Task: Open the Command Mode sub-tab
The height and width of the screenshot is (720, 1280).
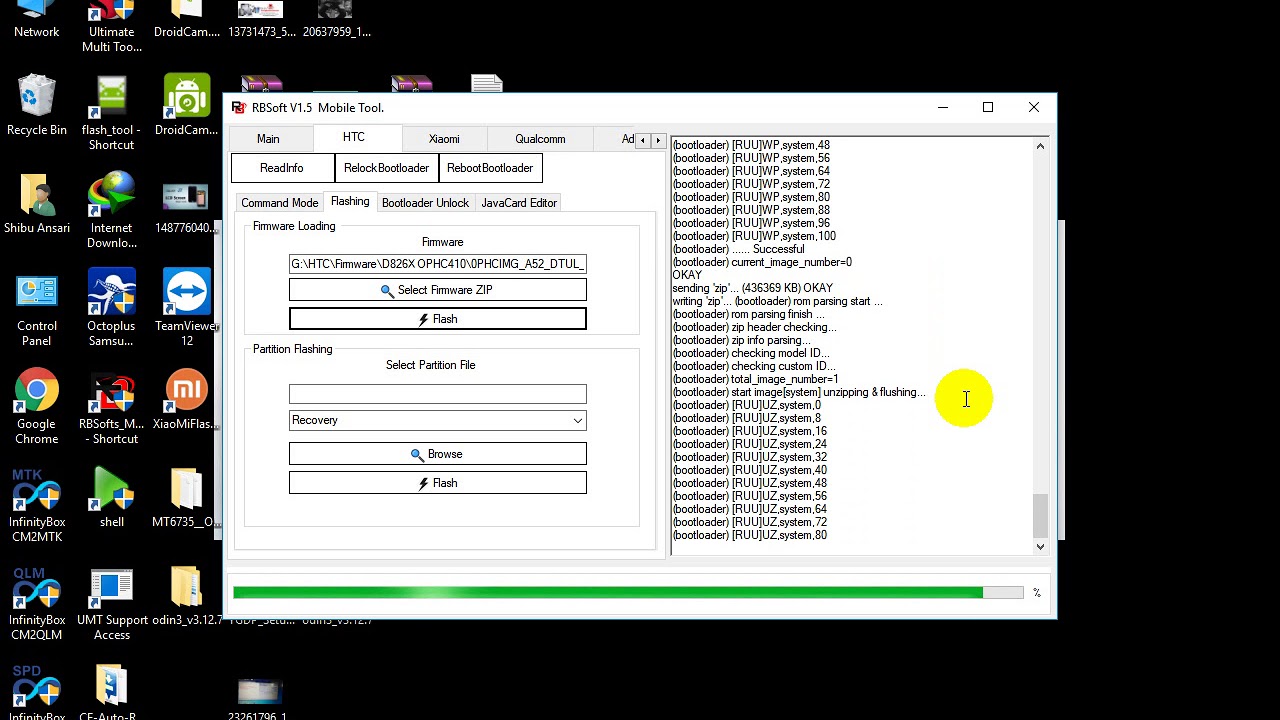Action: point(279,203)
